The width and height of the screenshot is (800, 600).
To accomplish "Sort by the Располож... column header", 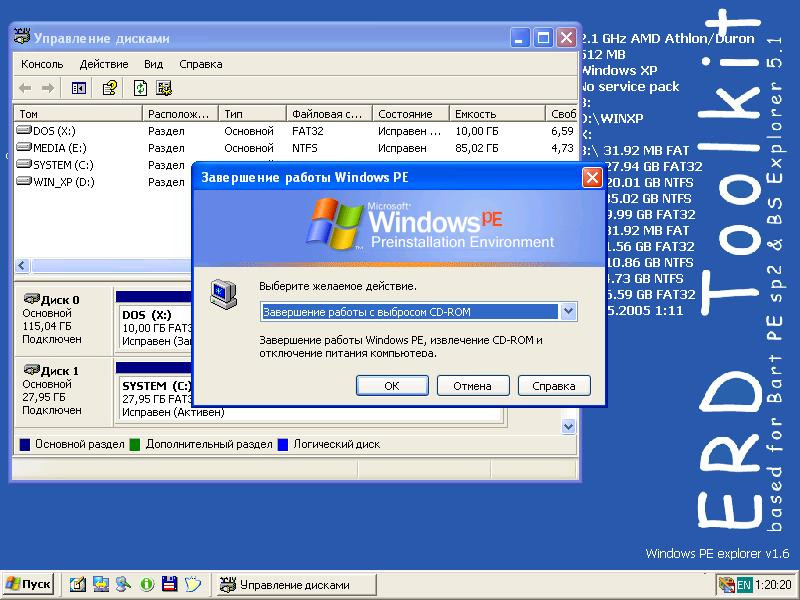I will (180, 114).
